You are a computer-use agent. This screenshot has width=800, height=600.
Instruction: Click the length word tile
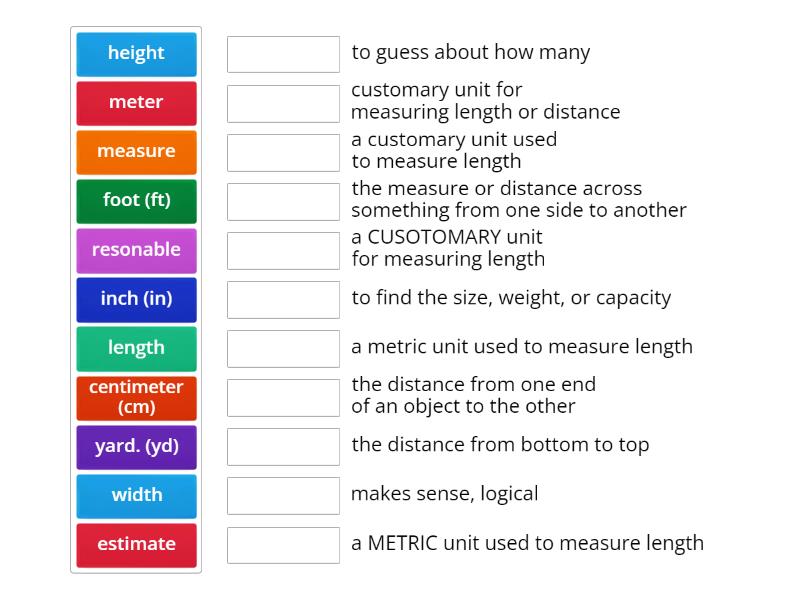coord(136,348)
